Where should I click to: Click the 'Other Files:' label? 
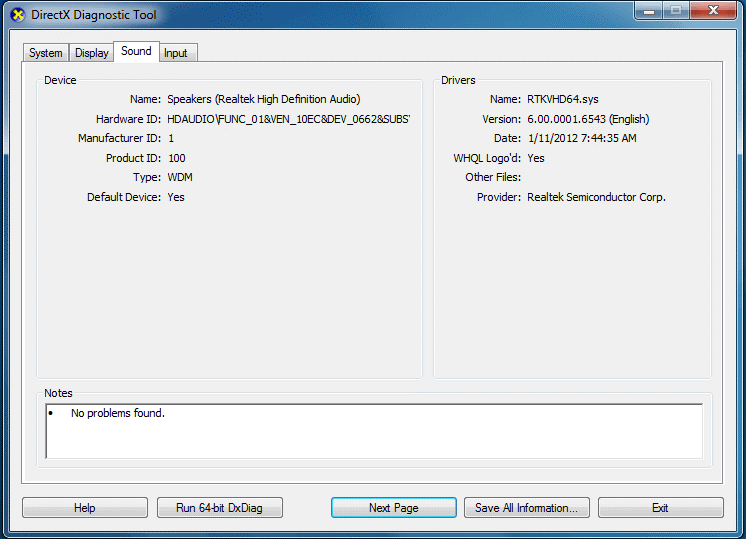(493, 177)
